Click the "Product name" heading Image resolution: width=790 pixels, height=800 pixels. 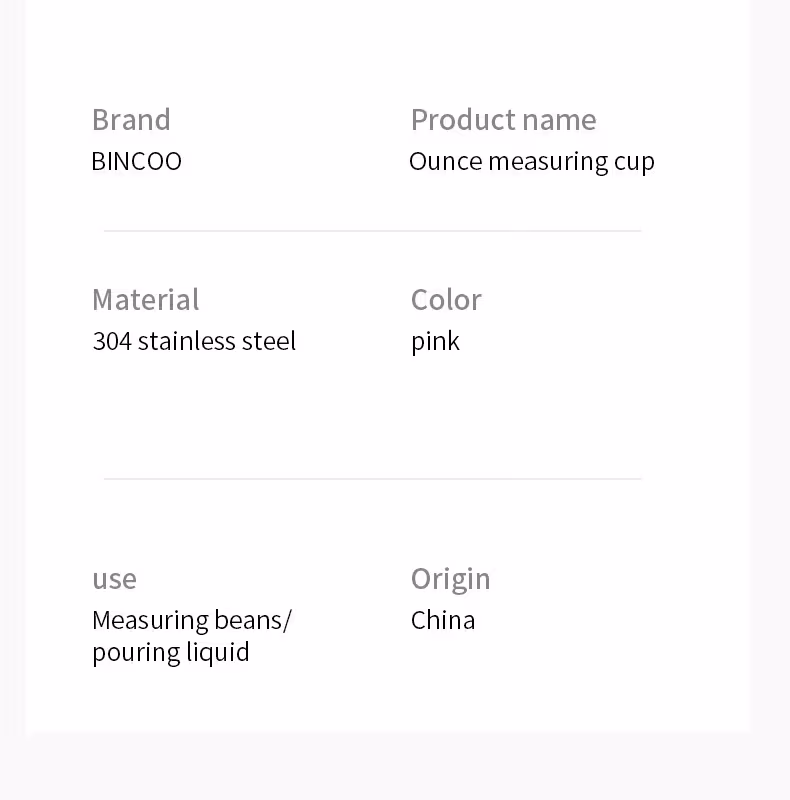(x=503, y=120)
